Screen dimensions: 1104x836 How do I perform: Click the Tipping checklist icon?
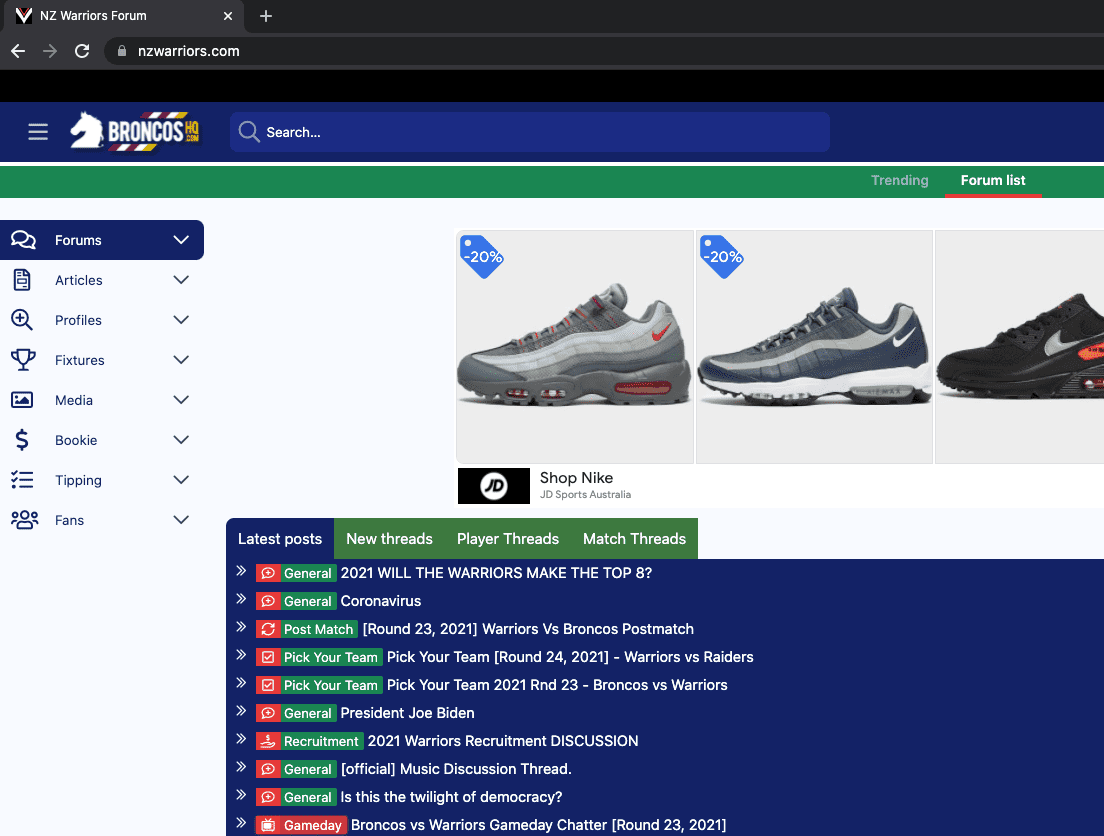22,480
